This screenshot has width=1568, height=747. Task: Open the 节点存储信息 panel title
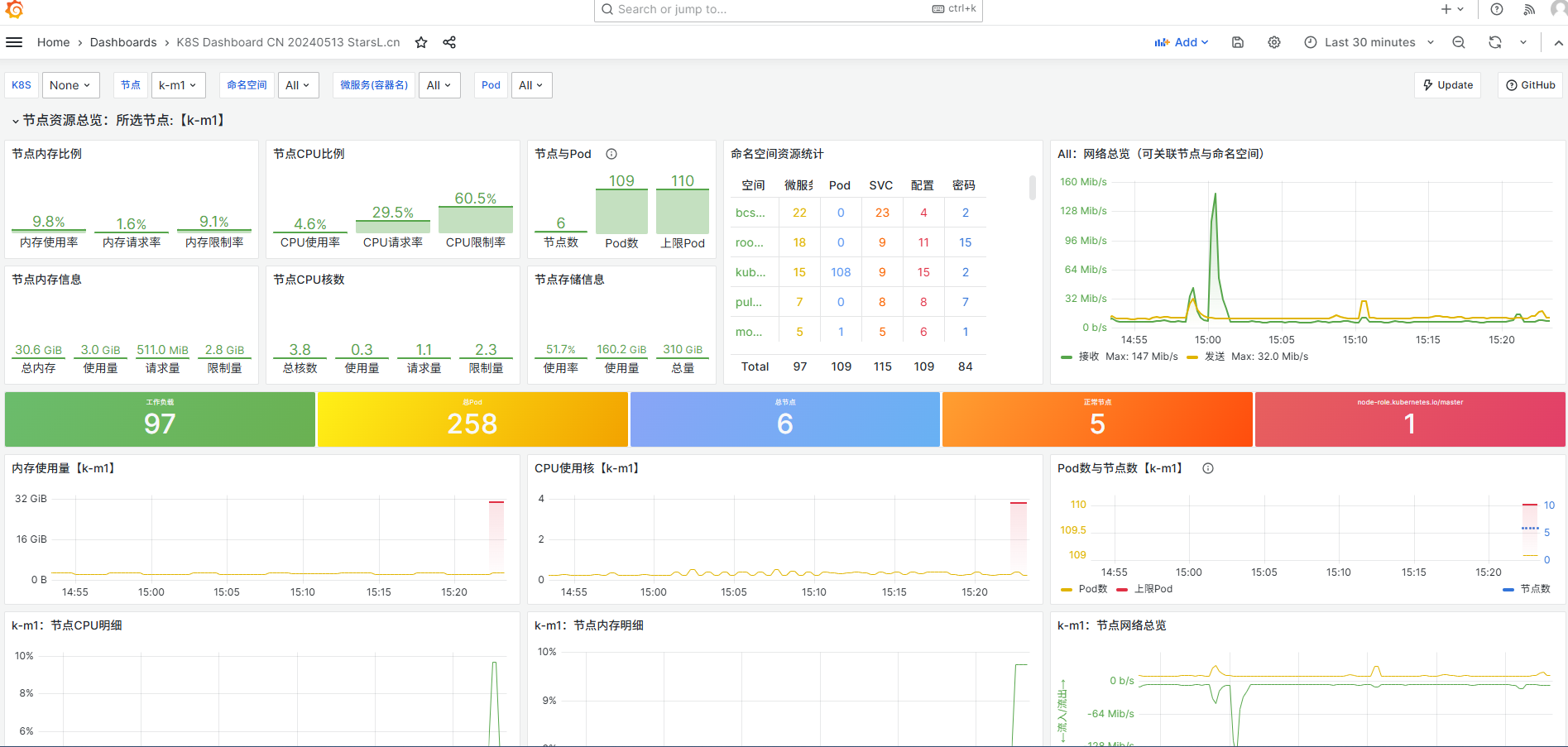coord(569,280)
